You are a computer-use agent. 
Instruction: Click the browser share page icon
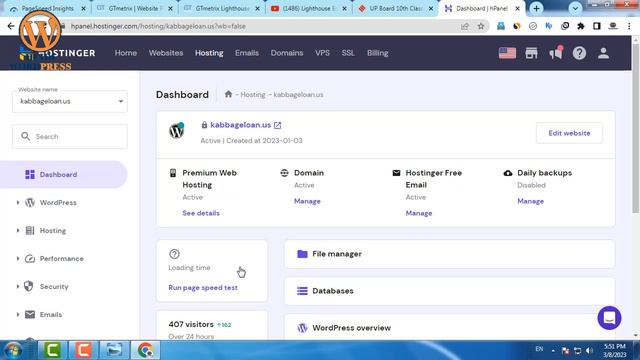(464, 26)
